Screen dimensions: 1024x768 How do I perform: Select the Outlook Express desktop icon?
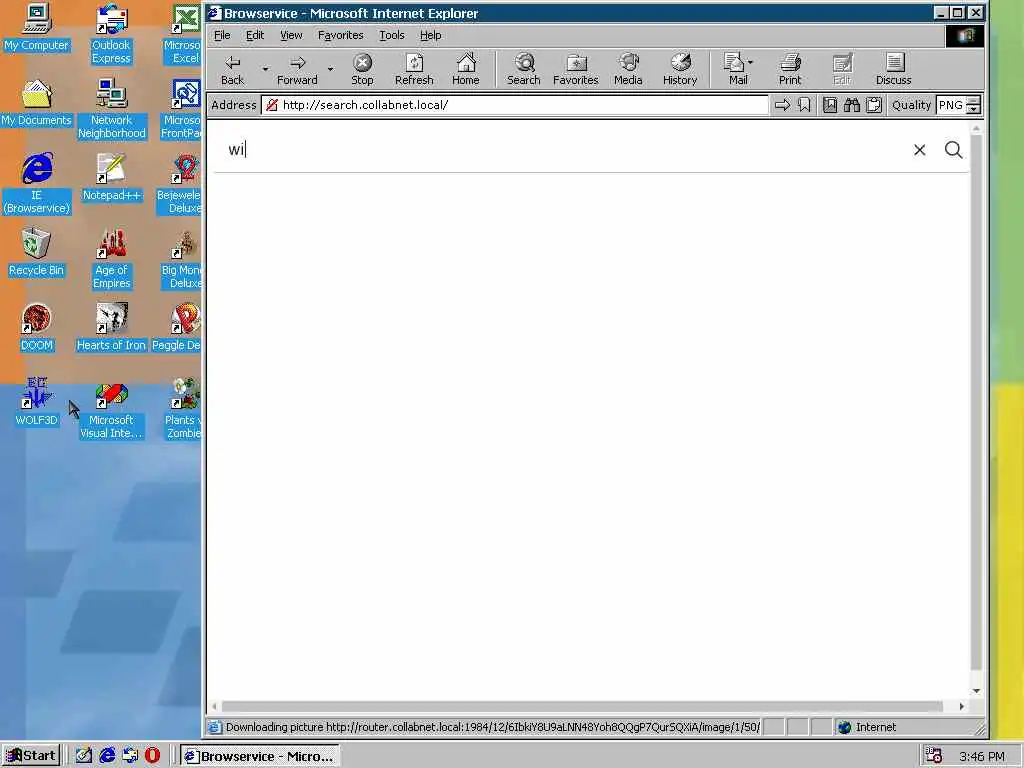tap(111, 34)
